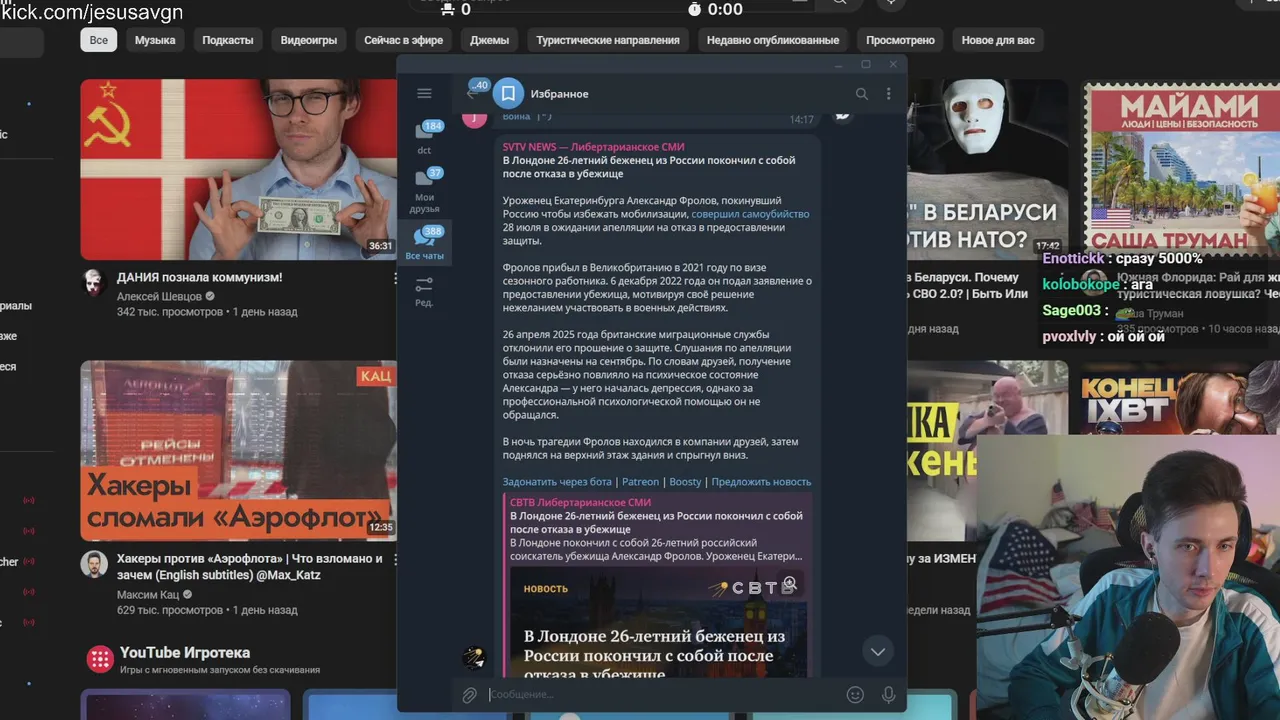Open the Максим Кац channel name

pos(148,594)
